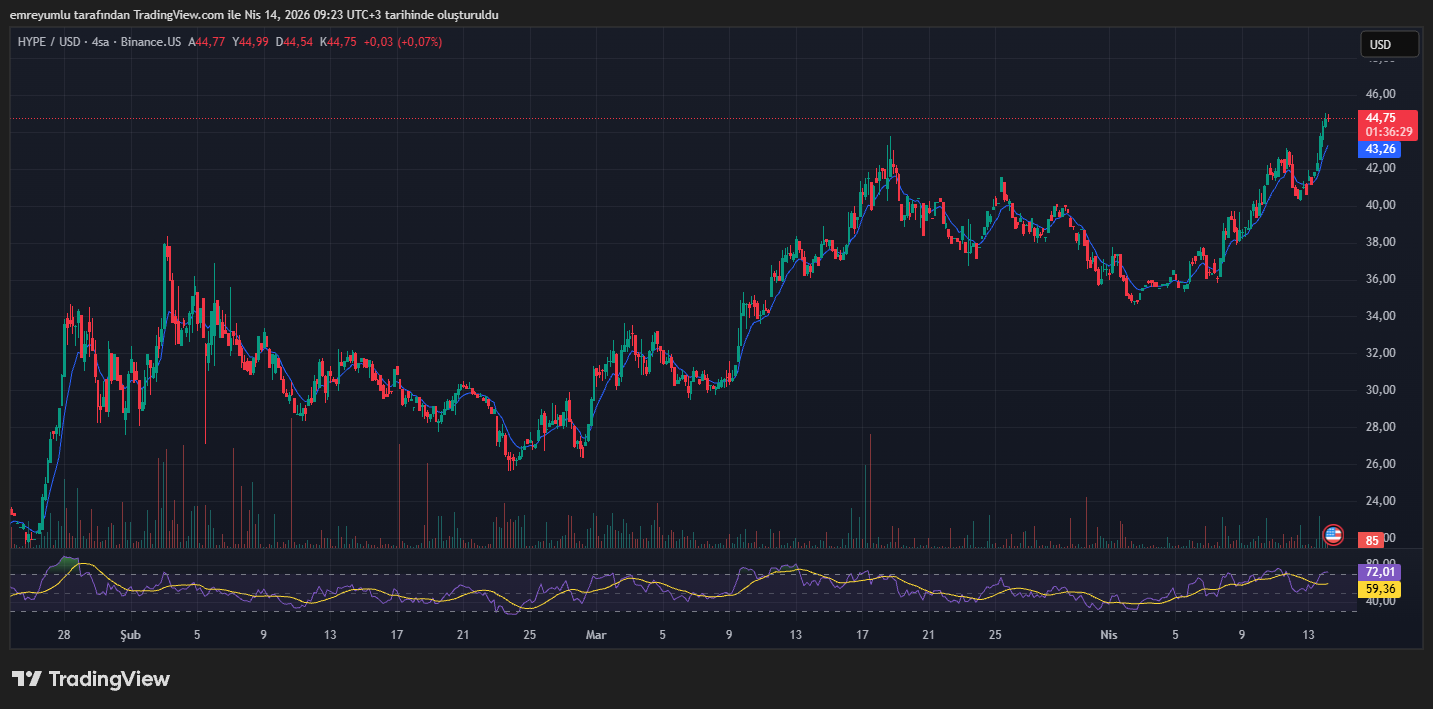
Task: Click the blue 43,26 moving average label
Action: (1380, 149)
